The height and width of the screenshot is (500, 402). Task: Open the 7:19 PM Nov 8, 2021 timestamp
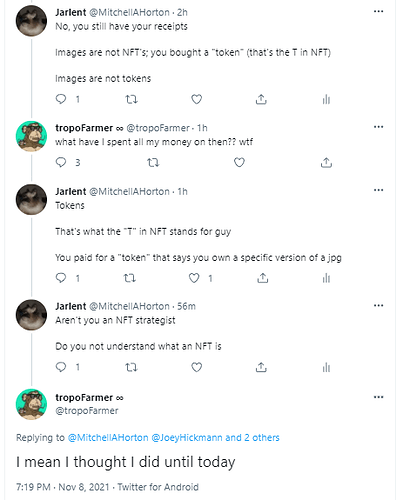coord(63,487)
